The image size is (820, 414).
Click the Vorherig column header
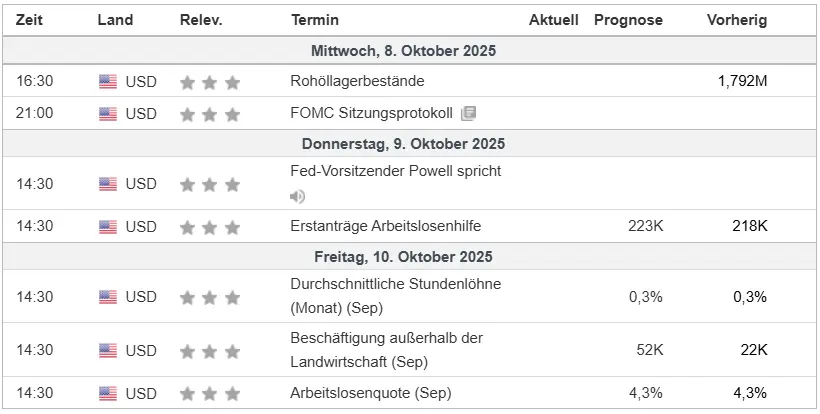(737, 20)
